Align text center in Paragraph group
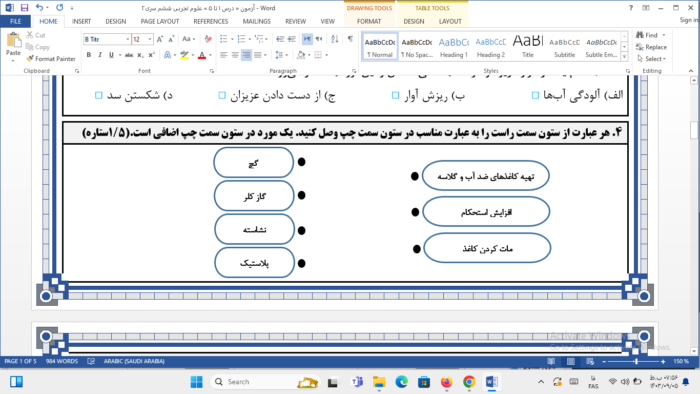The image size is (700, 394). point(235,54)
